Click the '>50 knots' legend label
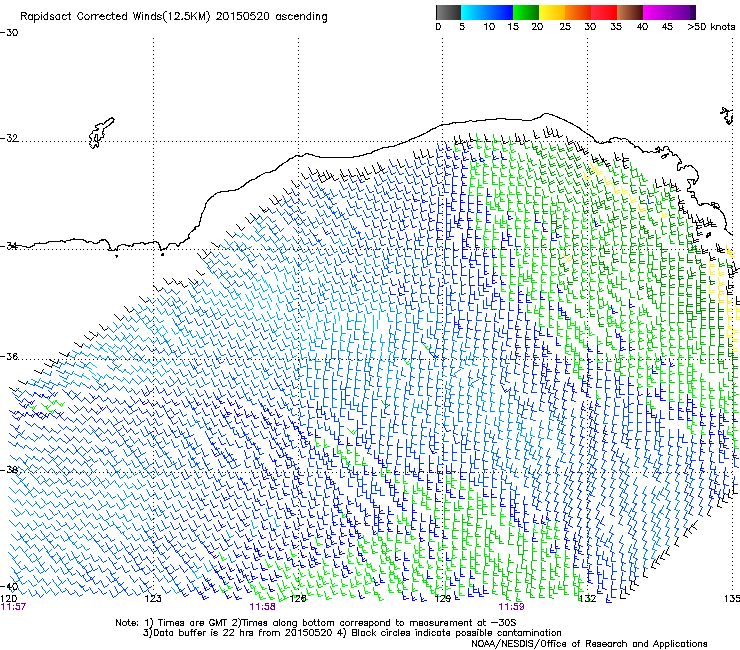Screen dimensions: 740x650 tap(711, 27)
